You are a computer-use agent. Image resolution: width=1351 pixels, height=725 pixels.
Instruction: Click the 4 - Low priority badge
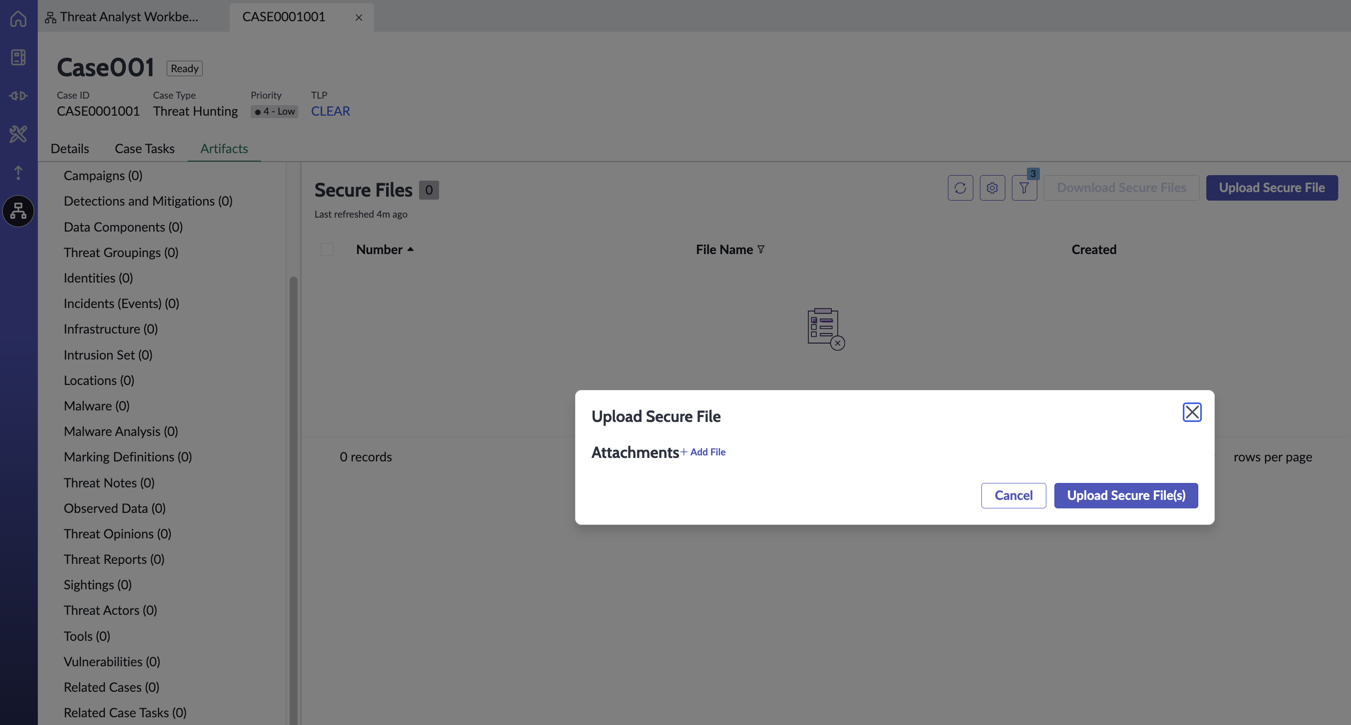click(274, 112)
